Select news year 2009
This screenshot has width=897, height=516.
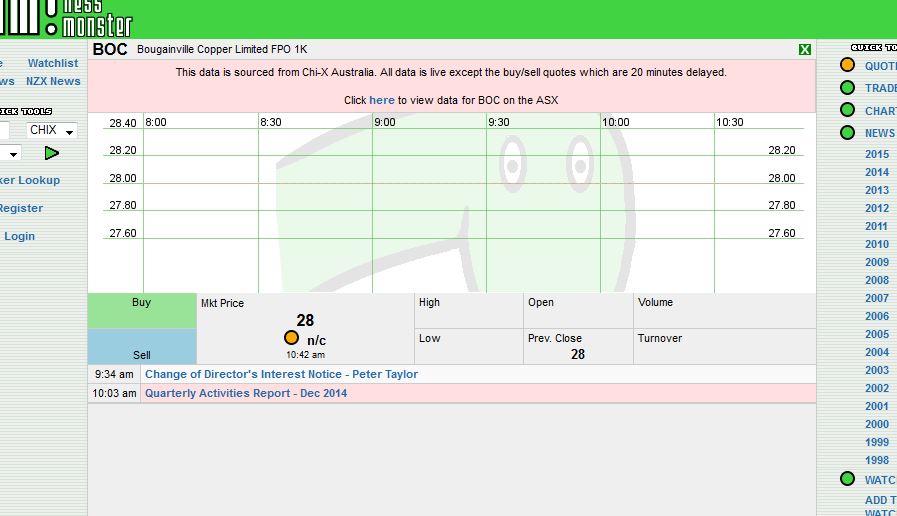877,263
